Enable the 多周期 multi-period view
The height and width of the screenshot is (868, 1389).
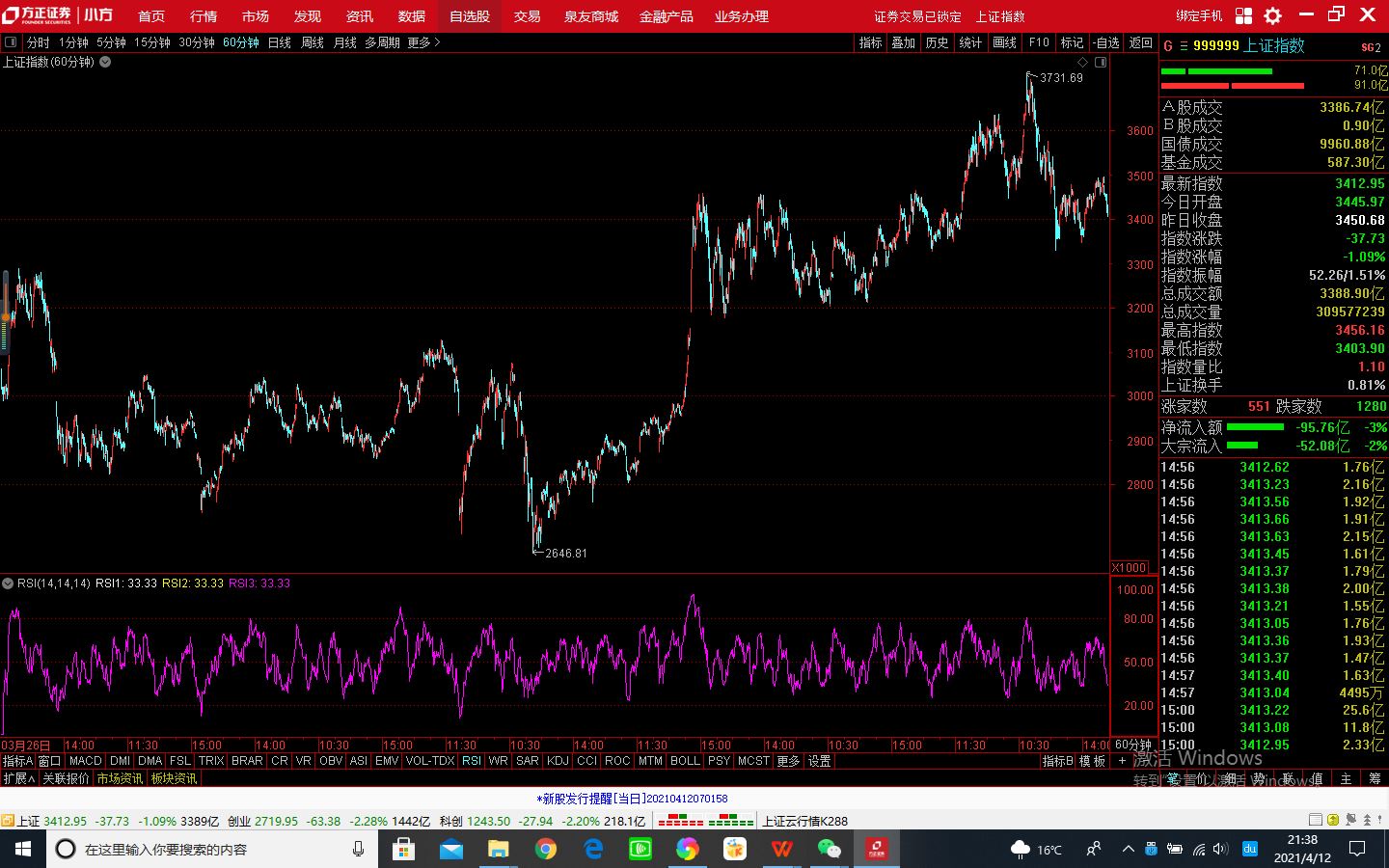(382, 42)
